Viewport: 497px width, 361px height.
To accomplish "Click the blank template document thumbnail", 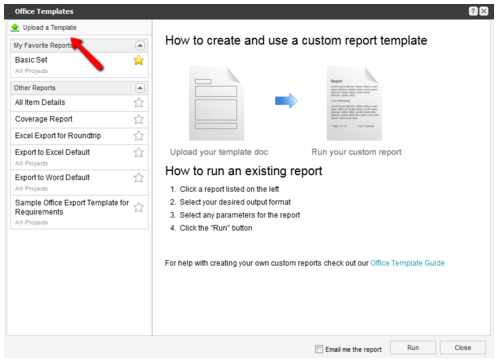I will (x=217, y=103).
